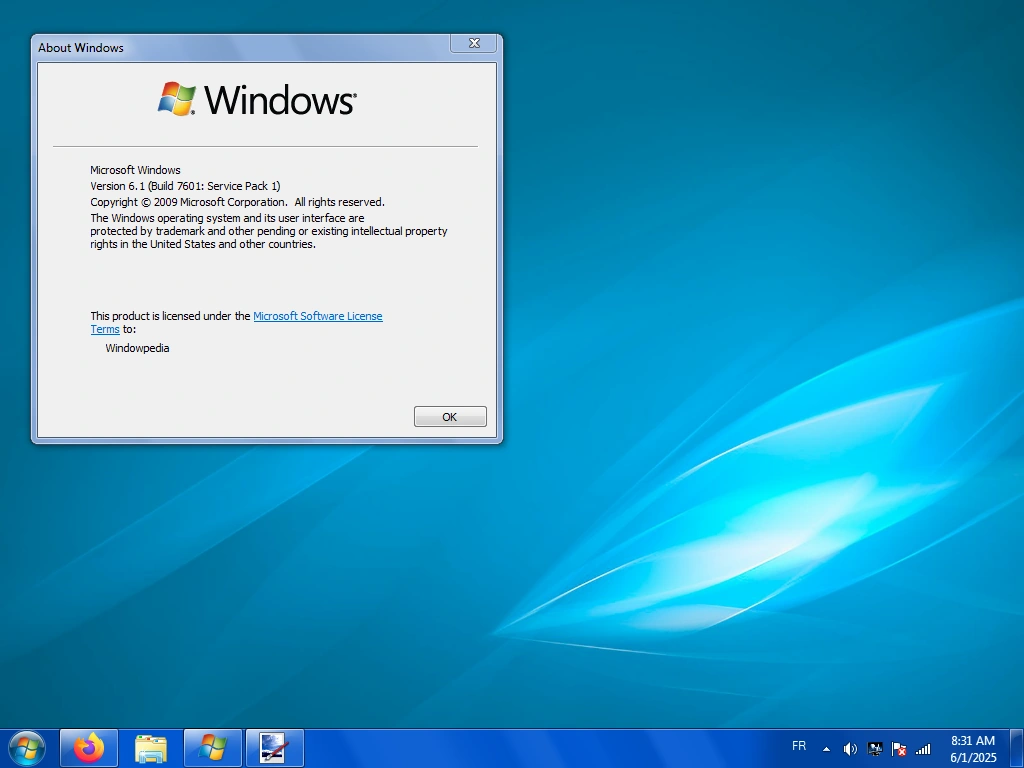Open the clock showing 8:31 AM
The image size is (1024, 768).
point(973,741)
